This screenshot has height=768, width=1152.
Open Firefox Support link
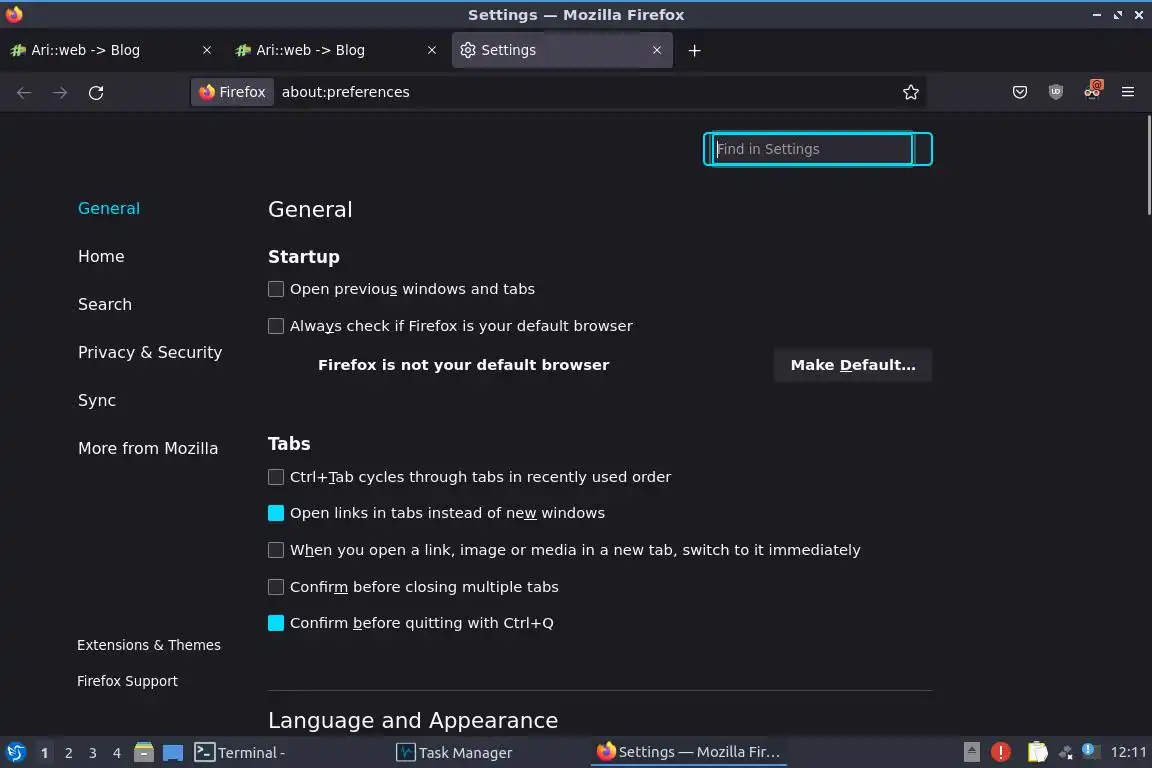pyautogui.click(x=127, y=681)
